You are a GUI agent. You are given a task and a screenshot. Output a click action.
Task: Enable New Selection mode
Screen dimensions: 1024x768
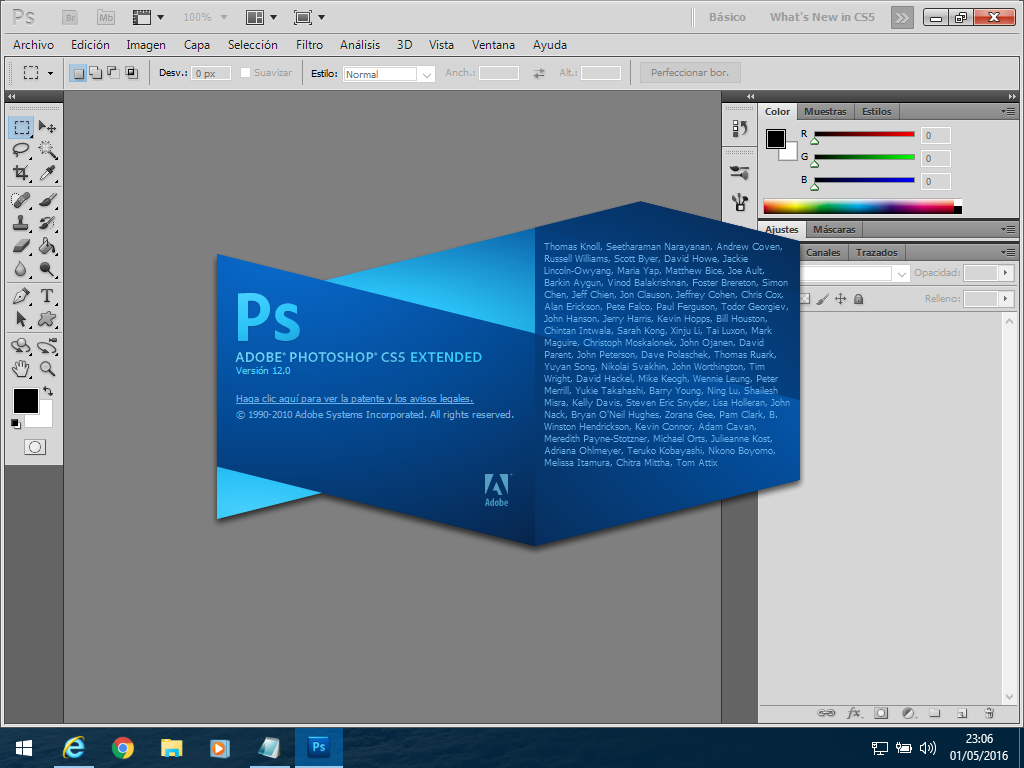click(x=78, y=72)
